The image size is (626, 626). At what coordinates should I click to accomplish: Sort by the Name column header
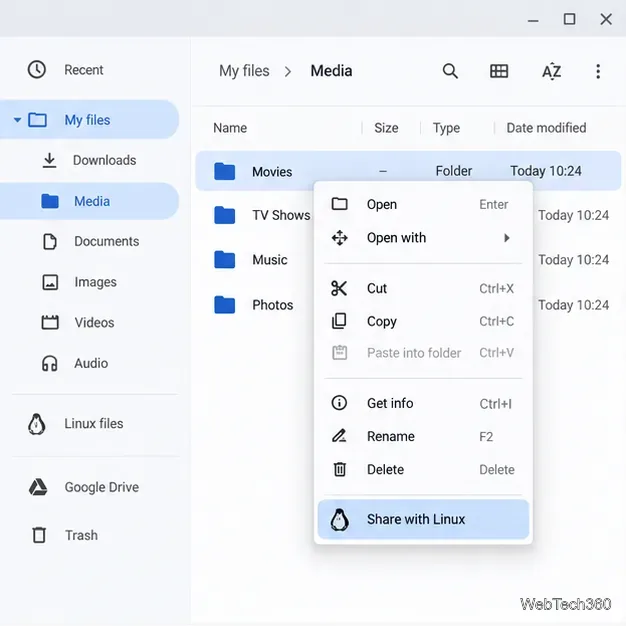click(230, 128)
